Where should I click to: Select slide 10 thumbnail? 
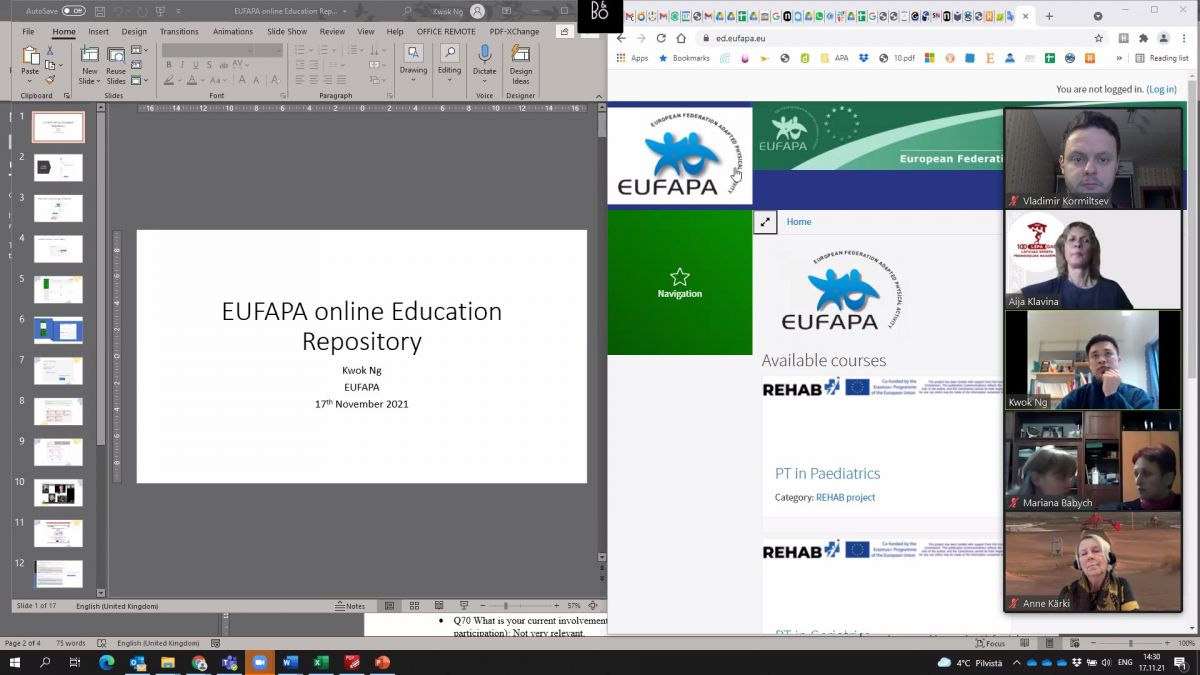[58, 493]
